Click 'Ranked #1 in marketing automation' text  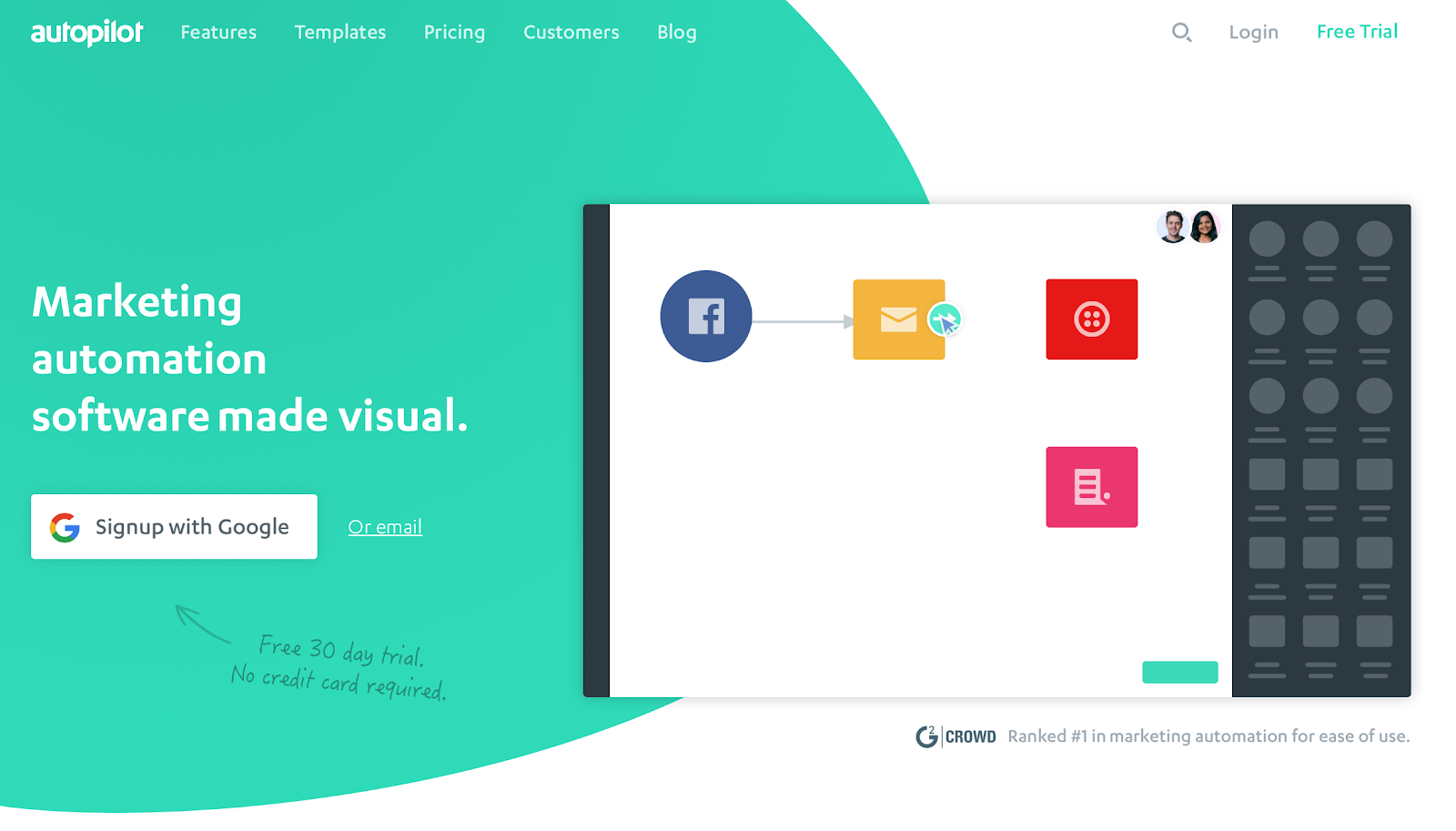[x=1208, y=736]
